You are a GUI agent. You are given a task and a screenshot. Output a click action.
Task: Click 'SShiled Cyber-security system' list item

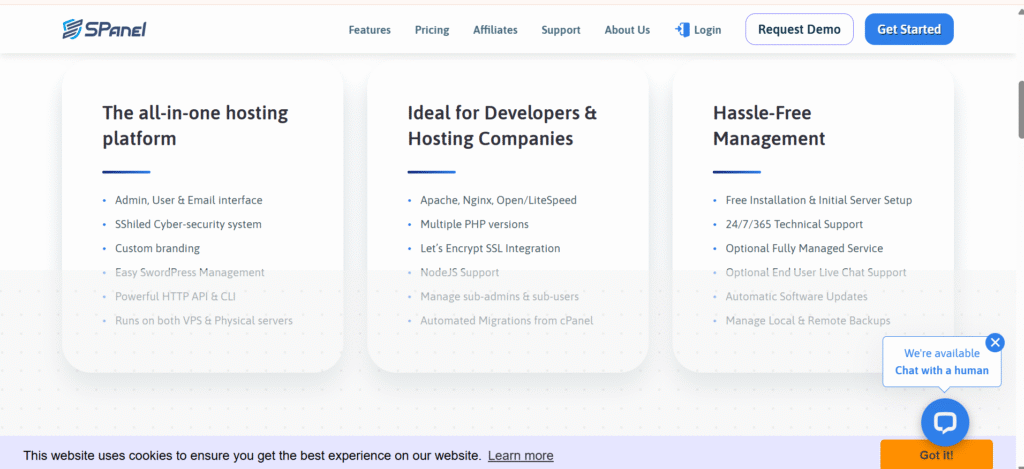click(x=188, y=224)
